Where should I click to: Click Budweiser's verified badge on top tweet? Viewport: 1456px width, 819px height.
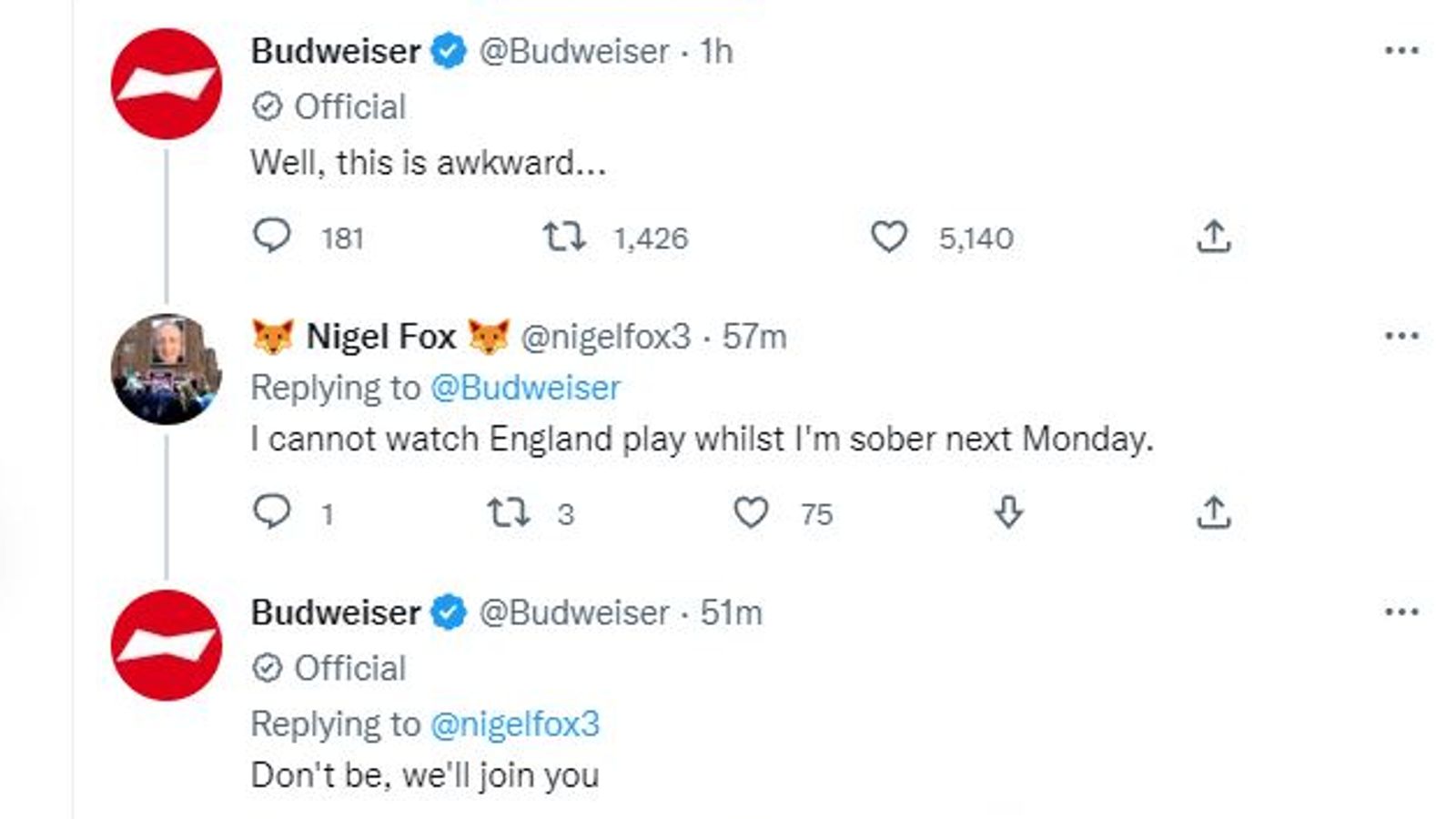click(x=448, y=51)
